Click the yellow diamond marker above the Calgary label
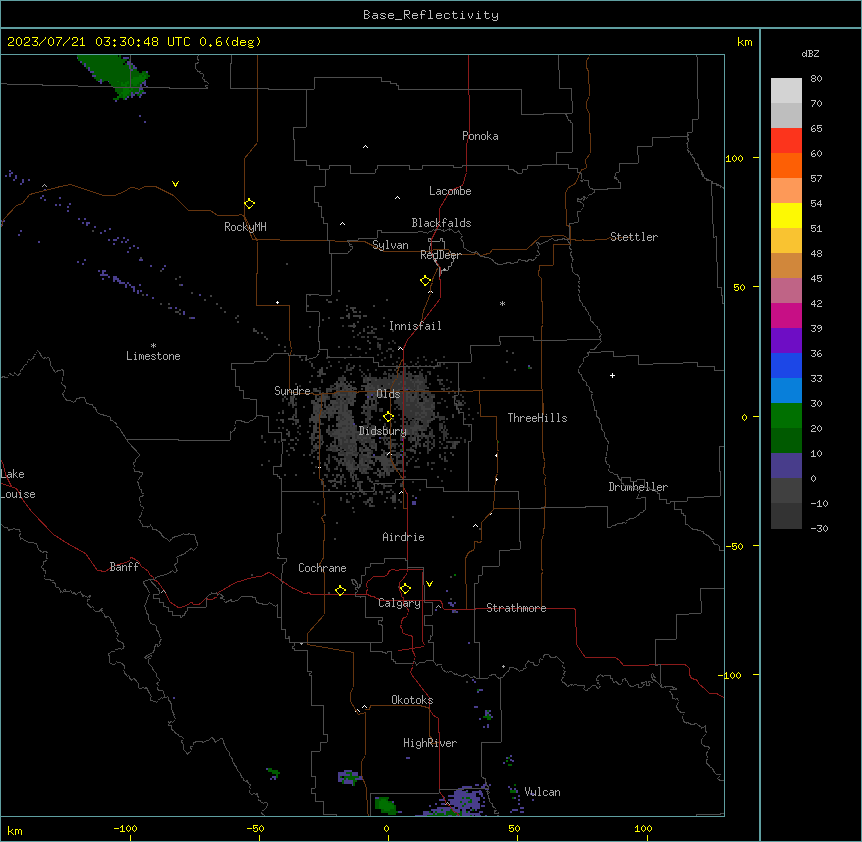 coord(405,589)
